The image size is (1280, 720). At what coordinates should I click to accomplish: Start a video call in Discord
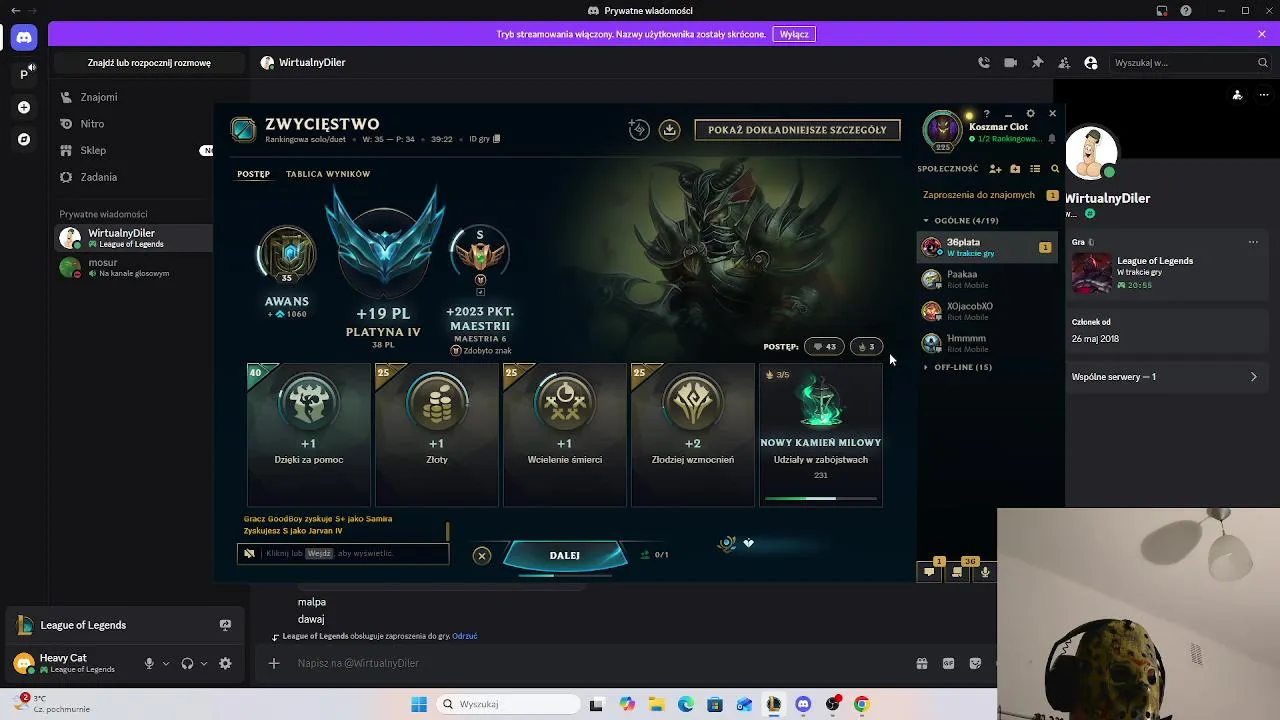[x=1011, y=62]
